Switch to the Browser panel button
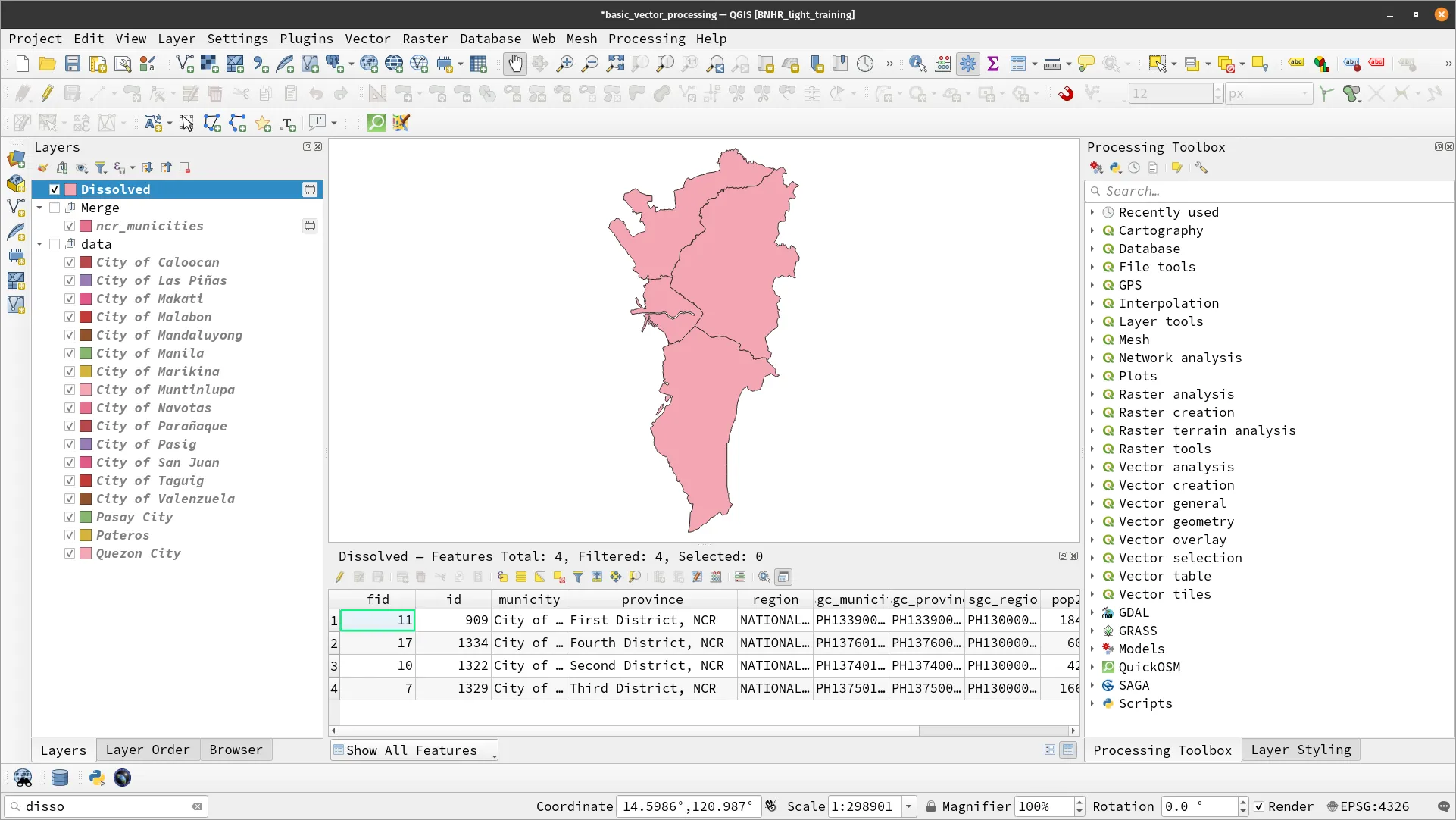Image resolution: width=1456 pixels, height=820 pixels. tap(236, 750)
